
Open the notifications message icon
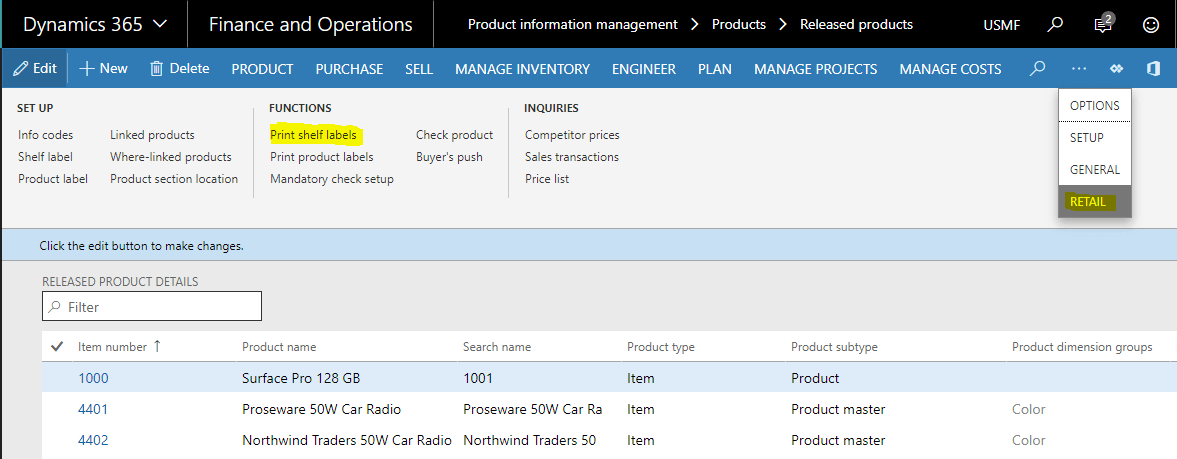(x=1104, y=24)
